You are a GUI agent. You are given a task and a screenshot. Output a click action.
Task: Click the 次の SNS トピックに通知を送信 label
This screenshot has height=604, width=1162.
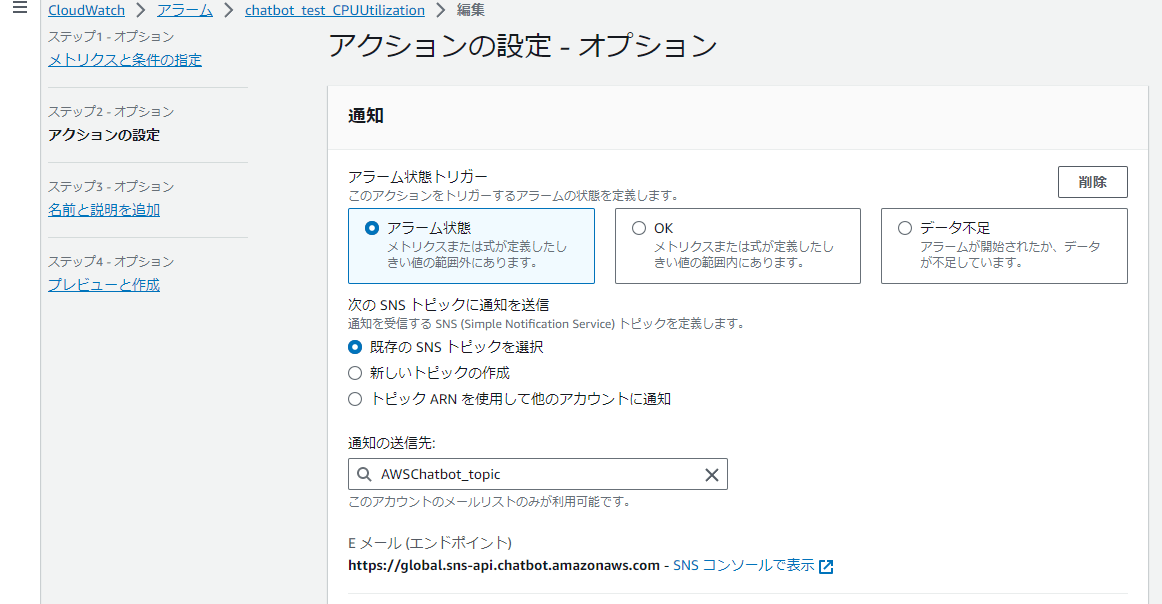(x=448, y=305)
